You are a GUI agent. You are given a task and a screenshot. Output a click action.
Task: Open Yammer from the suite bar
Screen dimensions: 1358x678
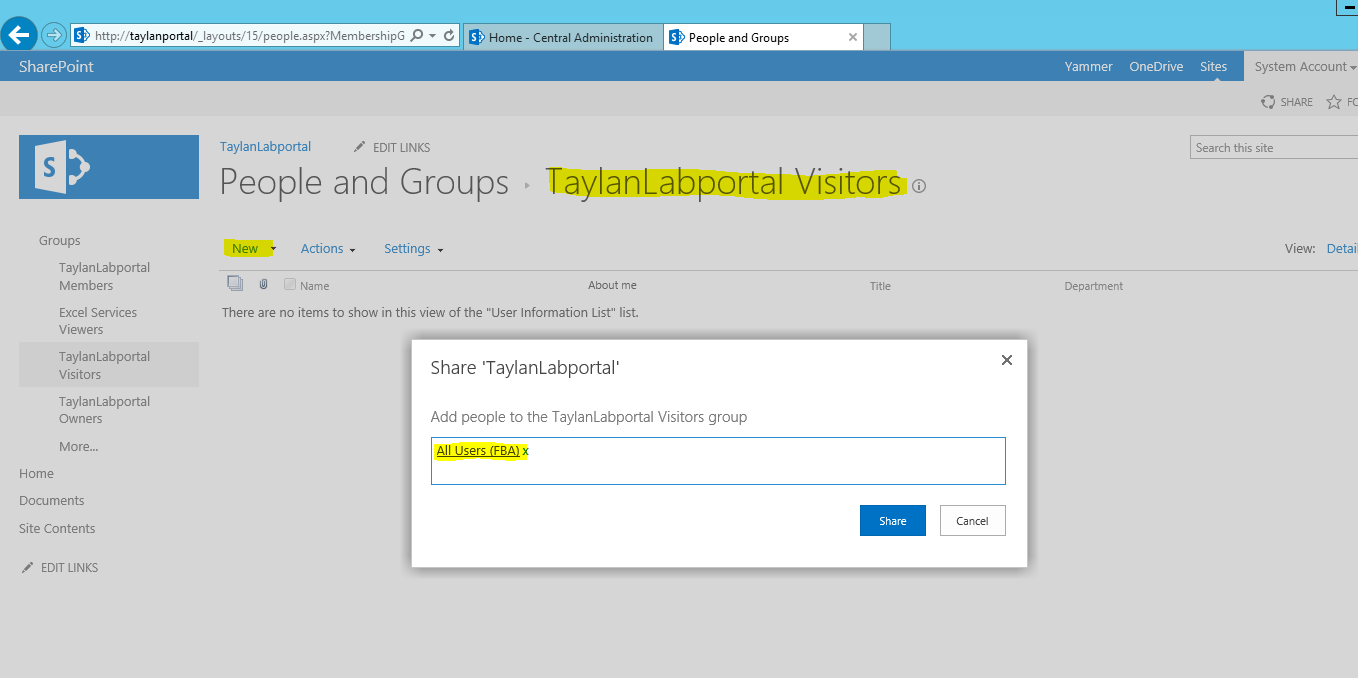click(x=1089, y=67)
